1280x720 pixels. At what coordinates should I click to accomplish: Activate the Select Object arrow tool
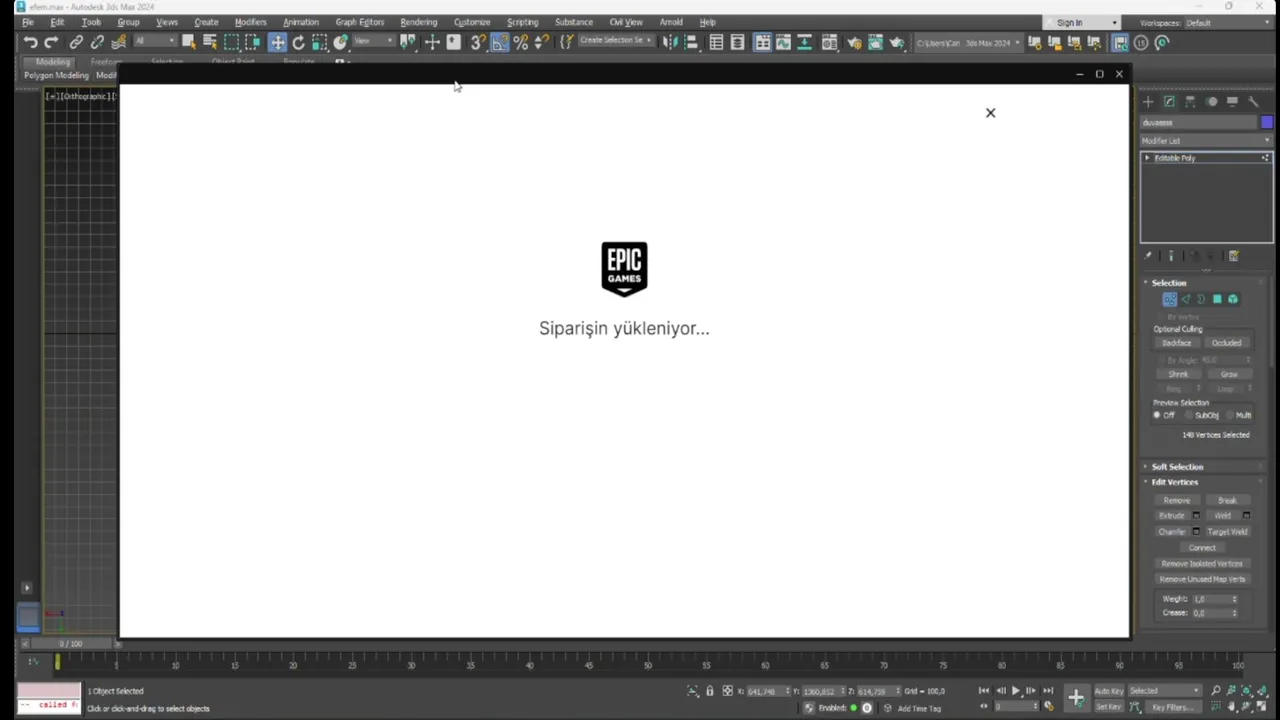(188, 42)
